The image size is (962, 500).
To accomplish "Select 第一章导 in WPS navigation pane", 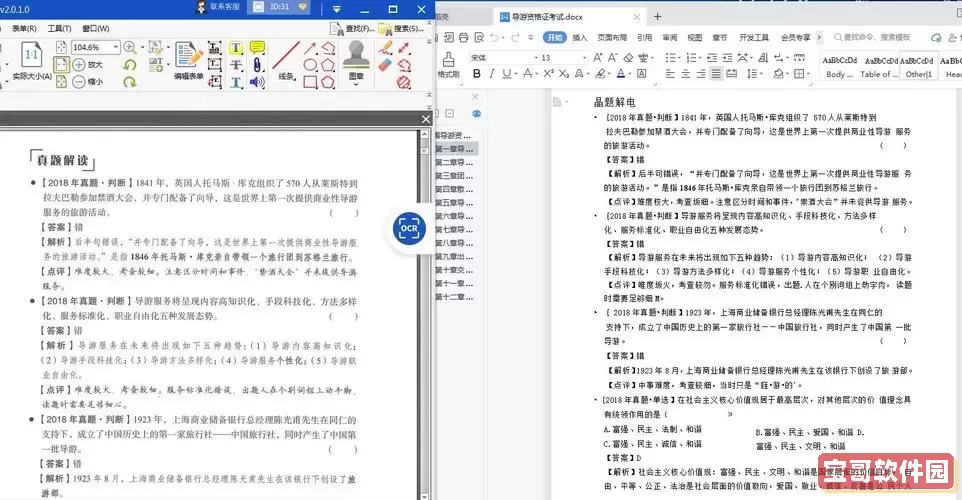I will point(455,149).
